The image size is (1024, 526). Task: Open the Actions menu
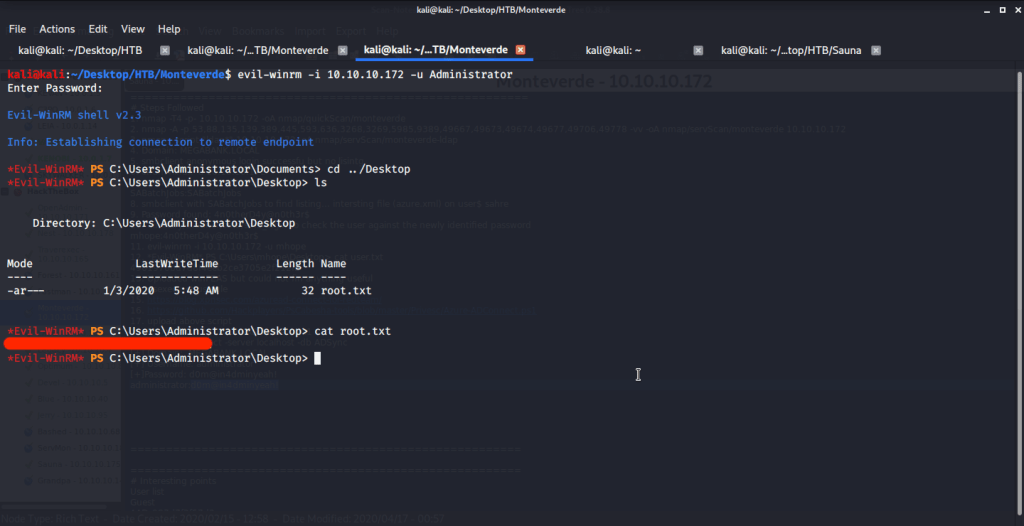pos(57,29)
